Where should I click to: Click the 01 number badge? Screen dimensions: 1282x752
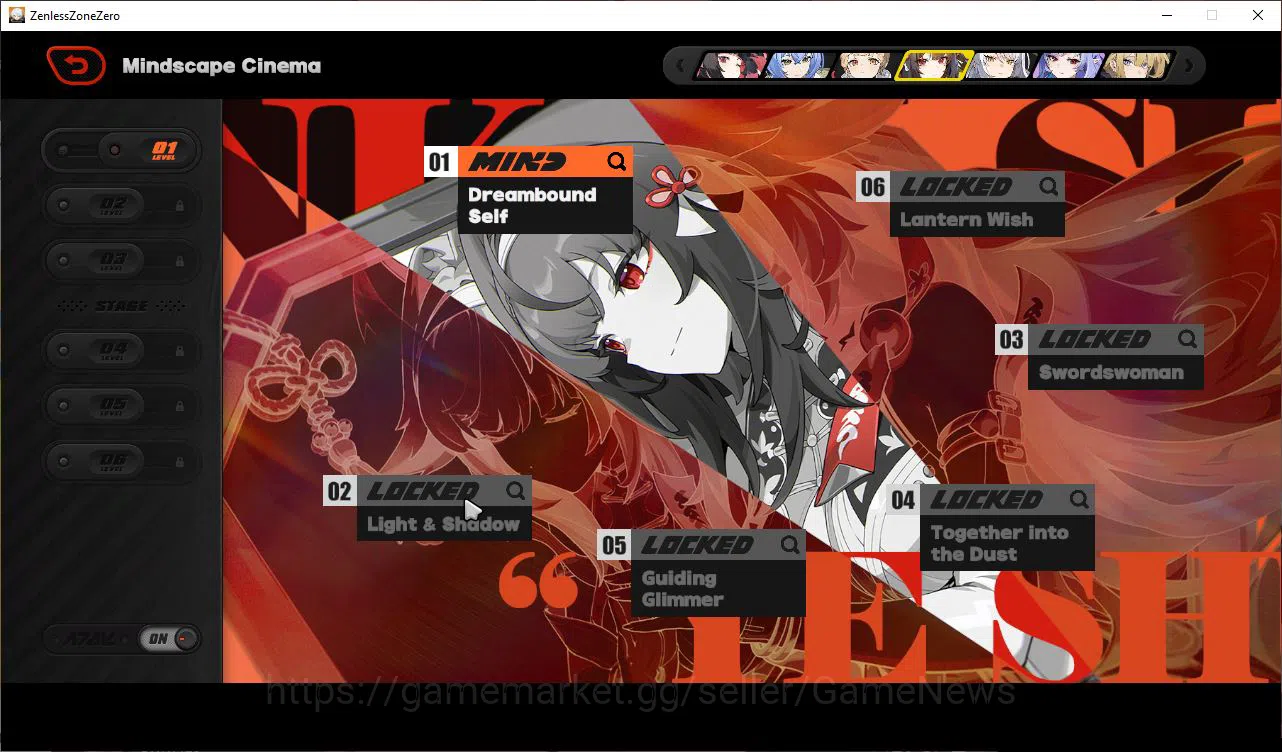point(440,162)
